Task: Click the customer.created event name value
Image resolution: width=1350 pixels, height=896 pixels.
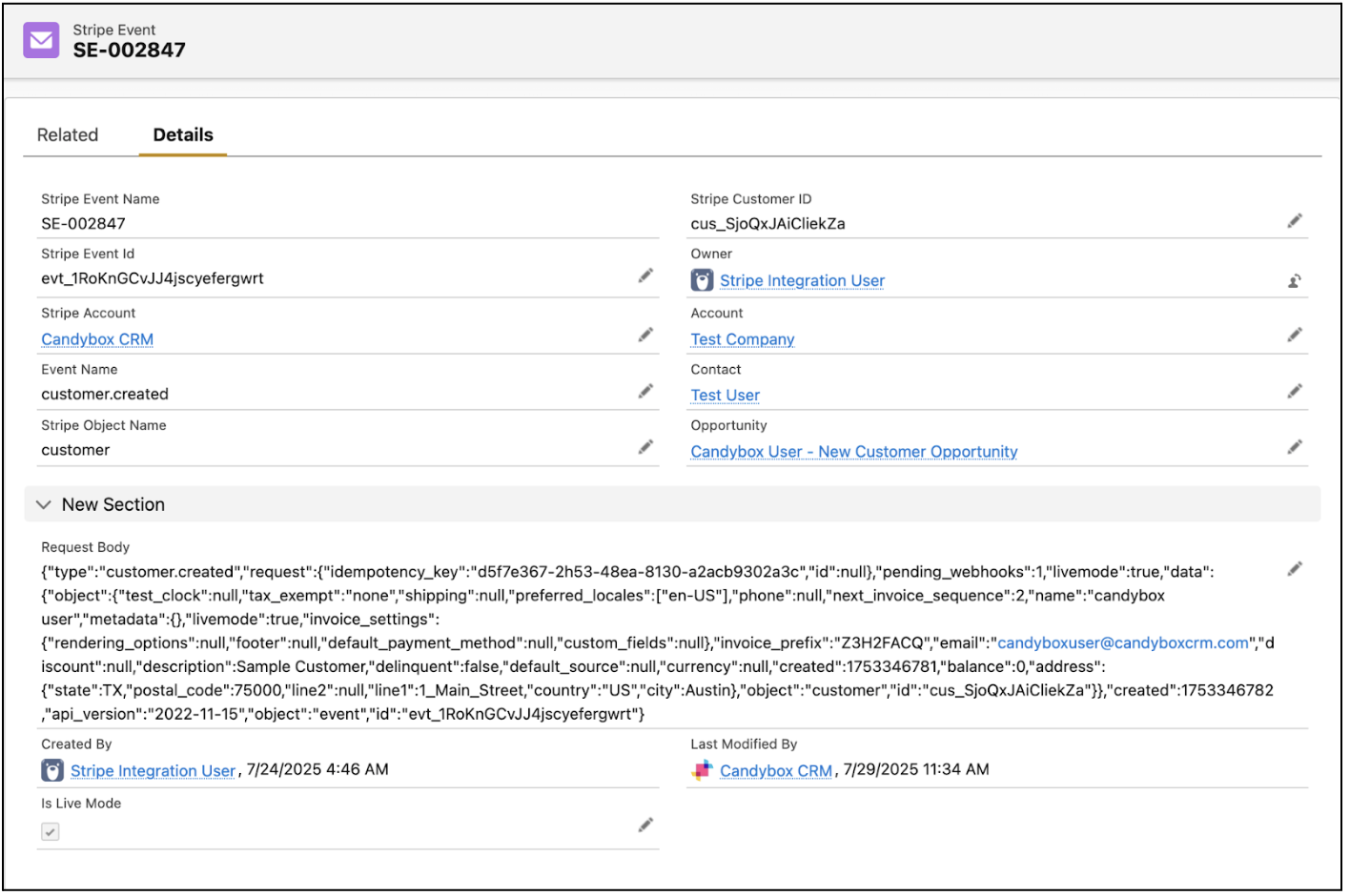Action: click(105, 394)
